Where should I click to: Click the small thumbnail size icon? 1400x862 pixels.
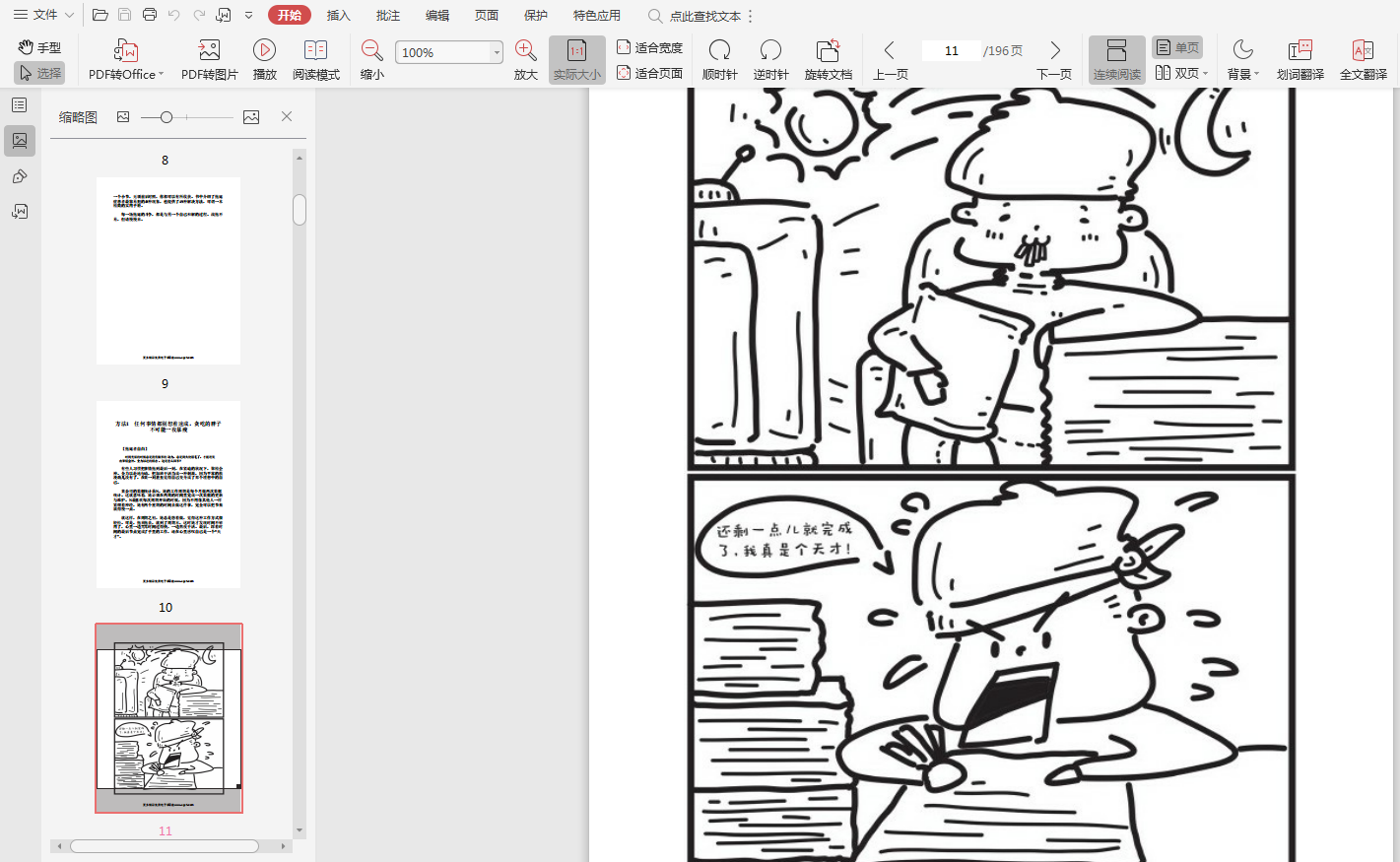(x=123, y=116)
